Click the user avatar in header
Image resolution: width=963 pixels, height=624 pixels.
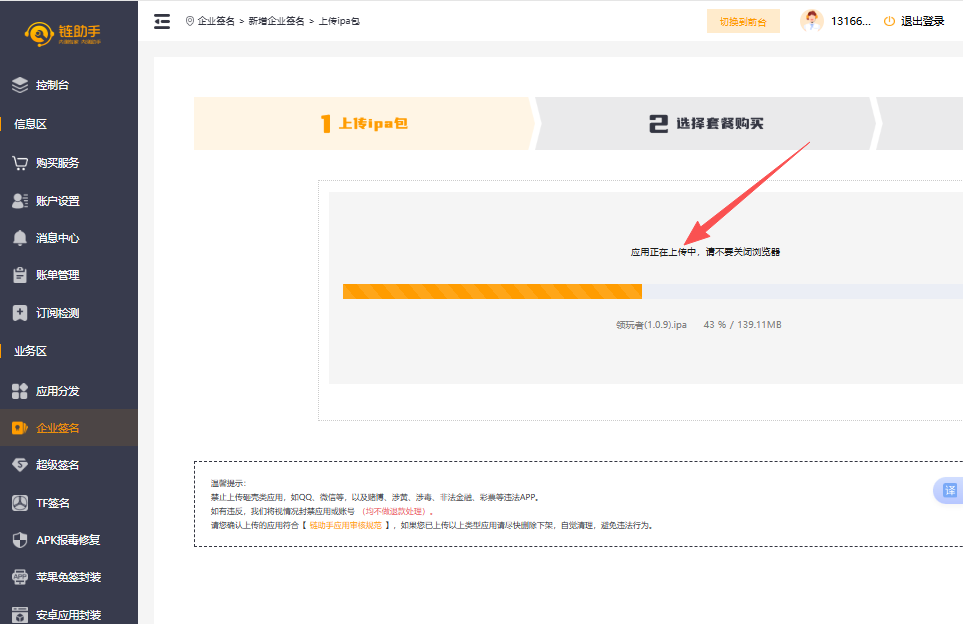tap(812, 21)
